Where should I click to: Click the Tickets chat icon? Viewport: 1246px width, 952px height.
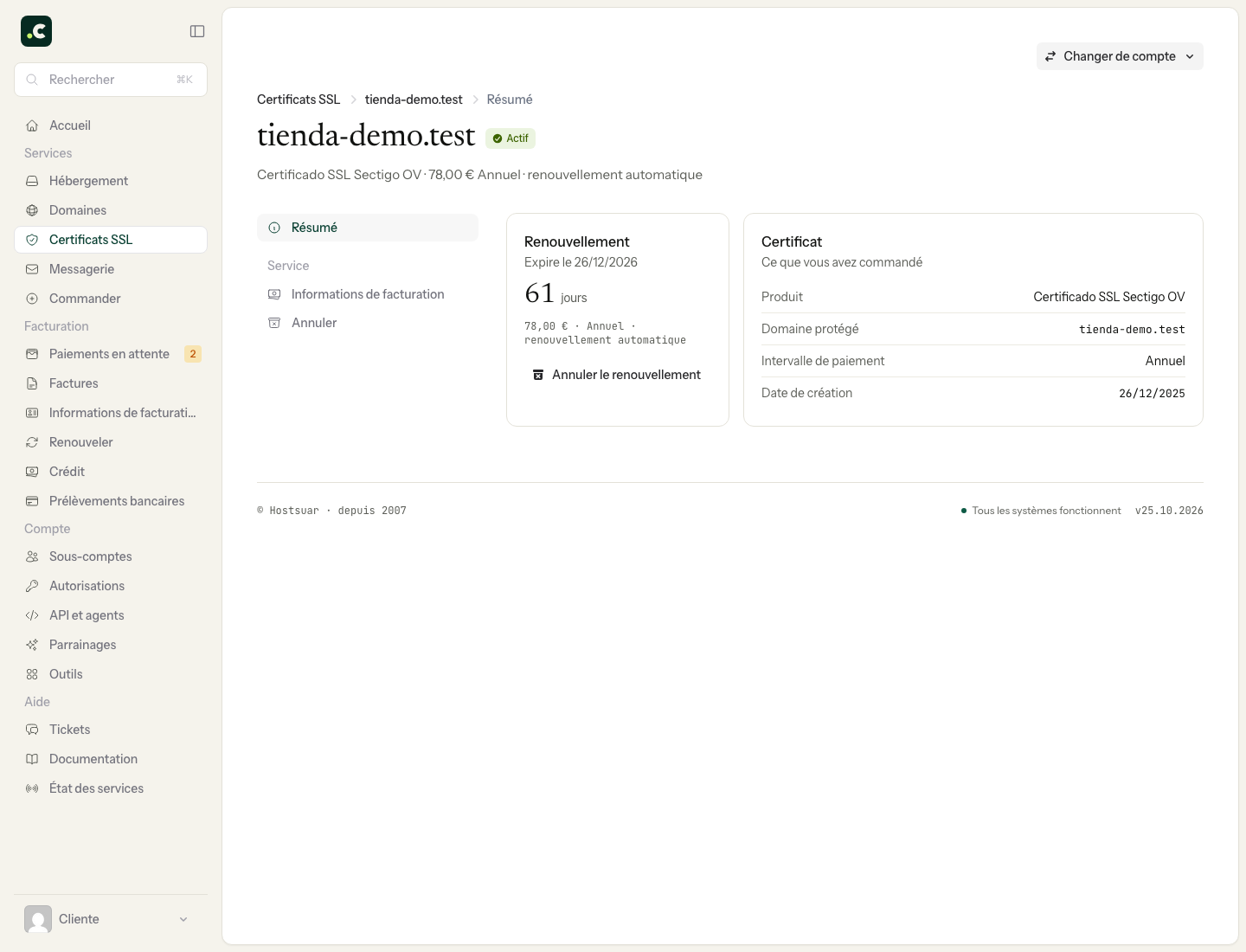click(32, 730)
